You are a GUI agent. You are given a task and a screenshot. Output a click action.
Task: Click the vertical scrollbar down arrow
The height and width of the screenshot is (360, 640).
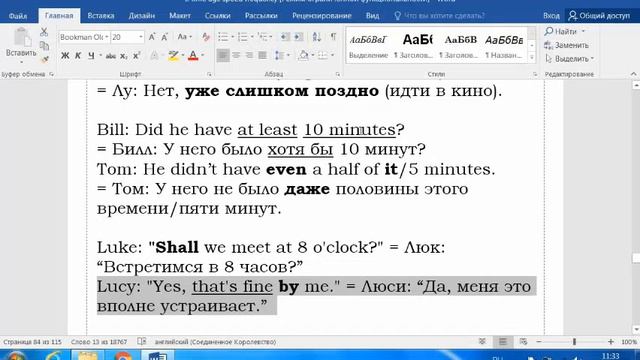[636, 329]
